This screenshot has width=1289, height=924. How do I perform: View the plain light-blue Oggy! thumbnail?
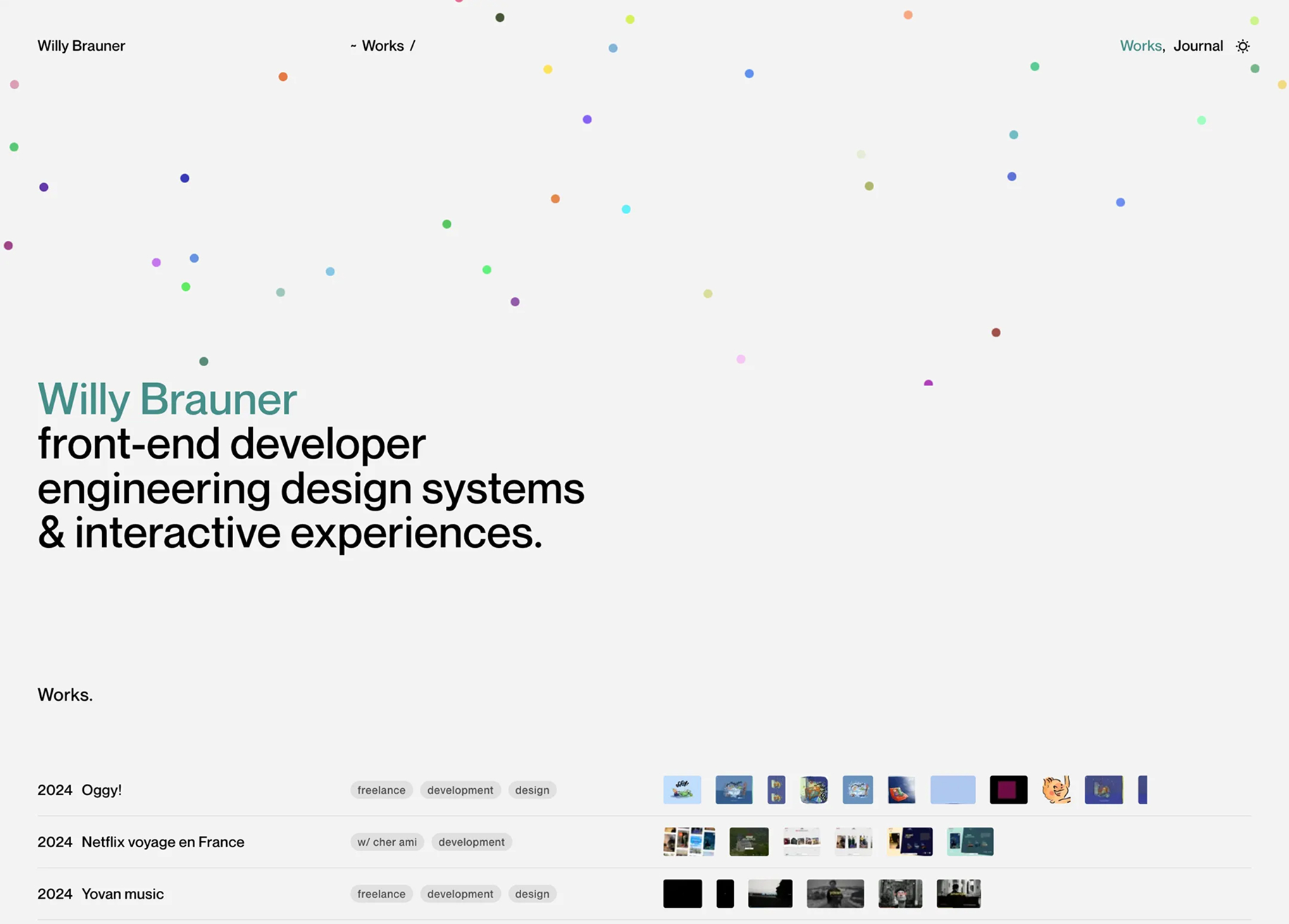click(952, 789)
